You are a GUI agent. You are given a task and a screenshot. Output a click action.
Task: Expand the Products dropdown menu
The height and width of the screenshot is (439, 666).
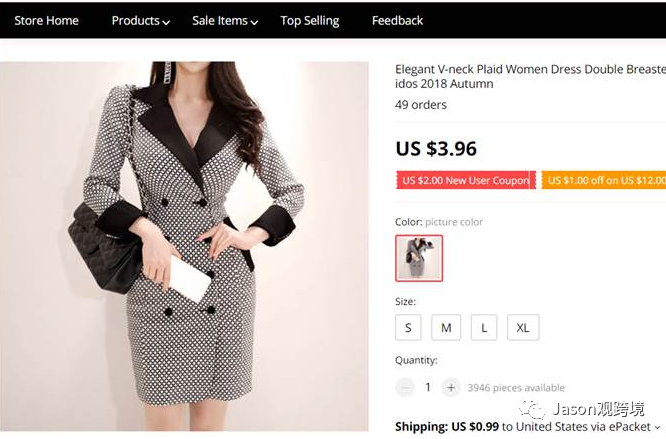pyautogui.click(x=140, y=21)
